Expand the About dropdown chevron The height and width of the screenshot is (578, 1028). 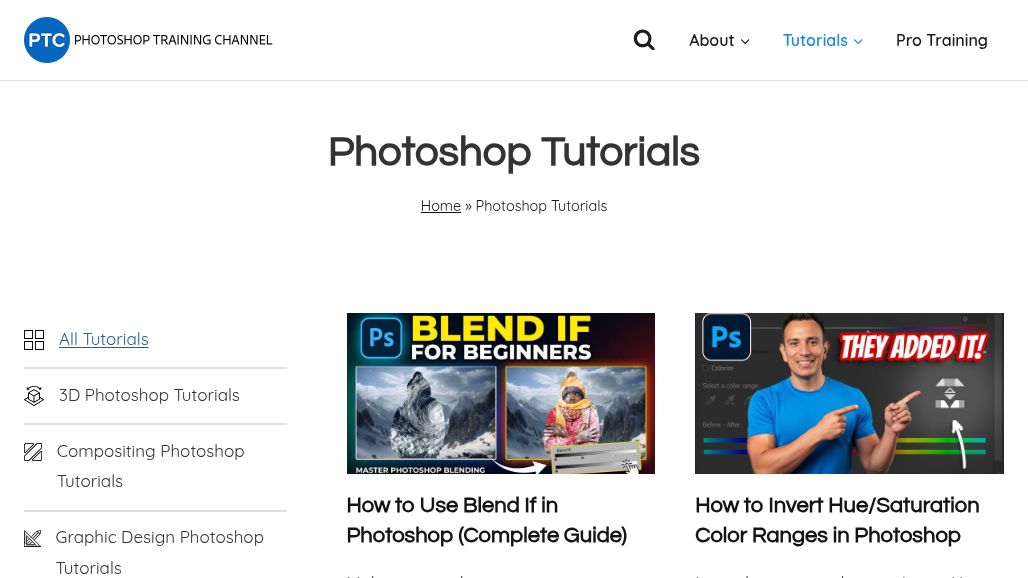tap(745, 41)
